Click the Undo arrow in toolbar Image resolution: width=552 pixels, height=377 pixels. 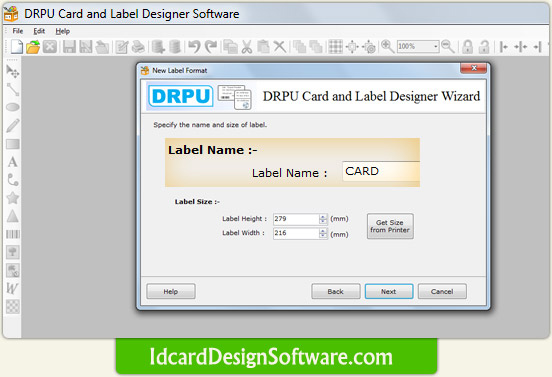194,46
